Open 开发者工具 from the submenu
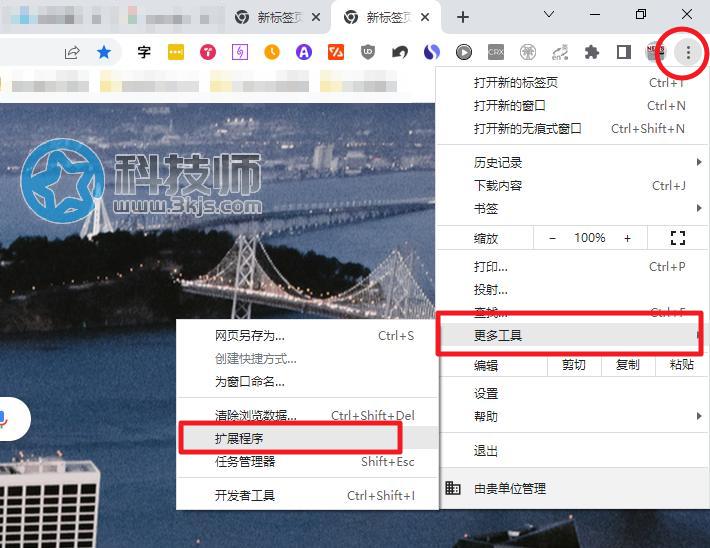710x548 pixels. click(307, 495)
